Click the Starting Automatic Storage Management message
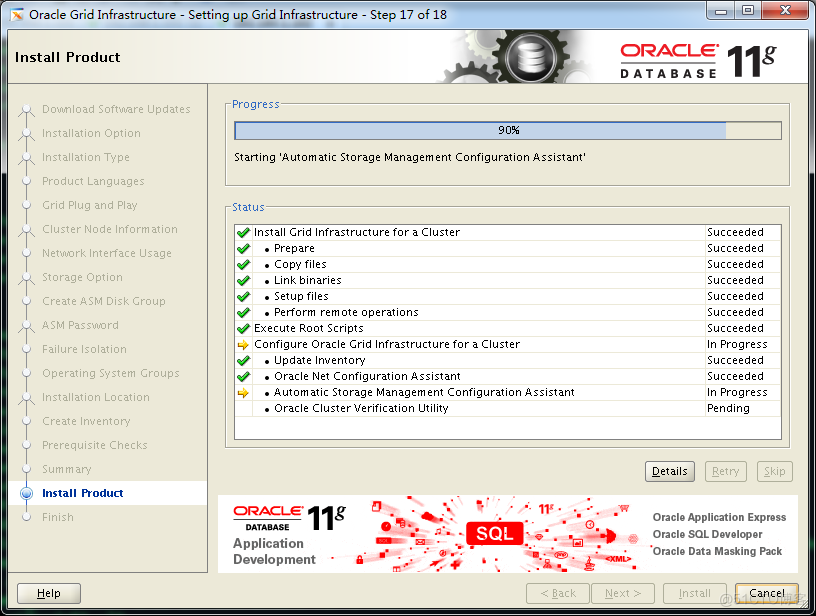 (410, 157)
